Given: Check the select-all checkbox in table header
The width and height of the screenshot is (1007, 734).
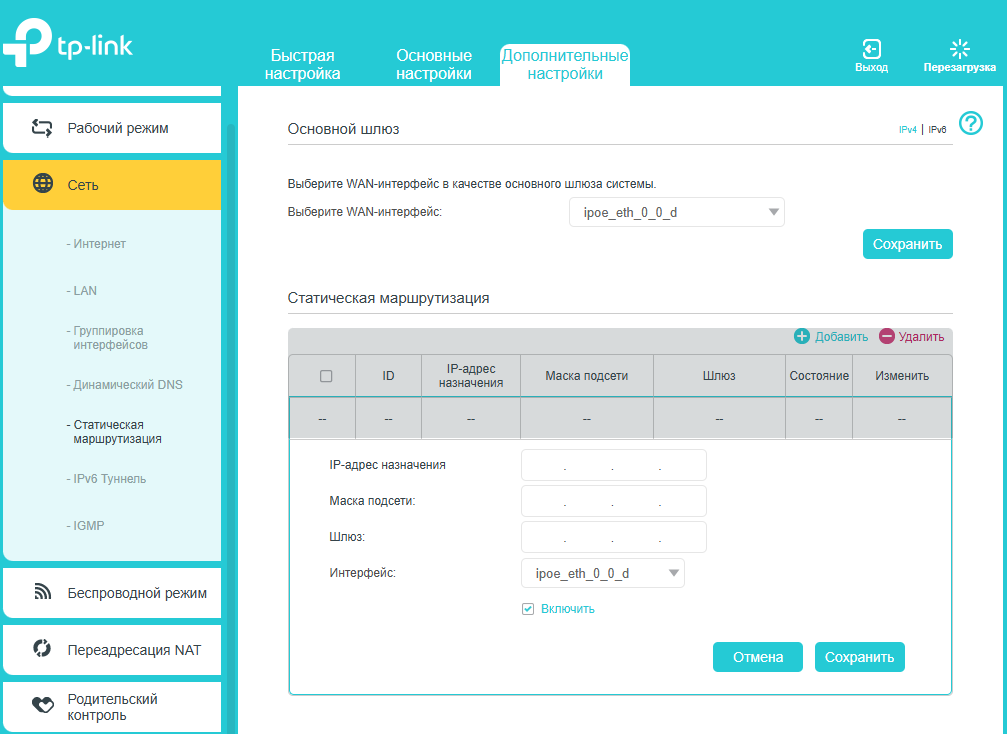Looking at the screenshot, I should pos(325,376).
